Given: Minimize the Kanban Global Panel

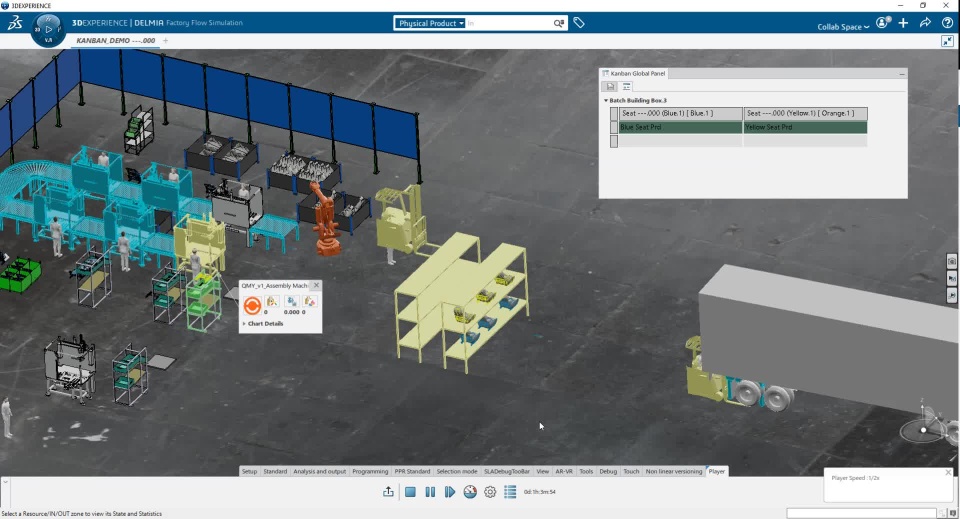Looking at the screenshot, I should pyautogui.click(x=901, y=73).
